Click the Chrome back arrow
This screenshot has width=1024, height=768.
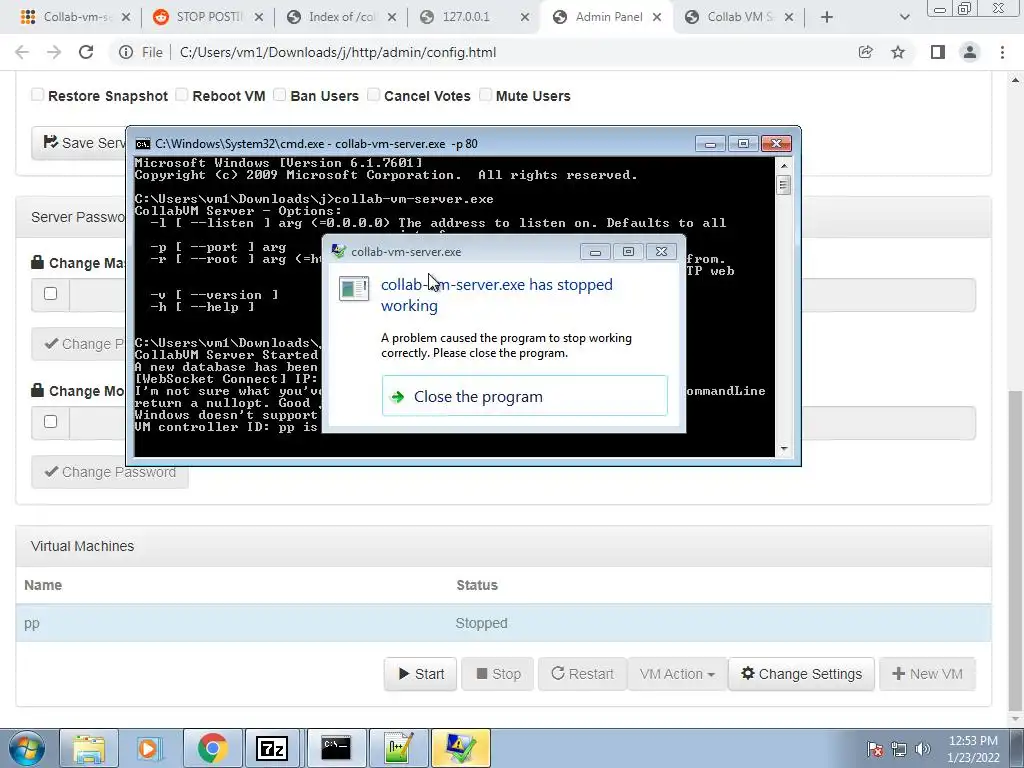click(22, 52)
